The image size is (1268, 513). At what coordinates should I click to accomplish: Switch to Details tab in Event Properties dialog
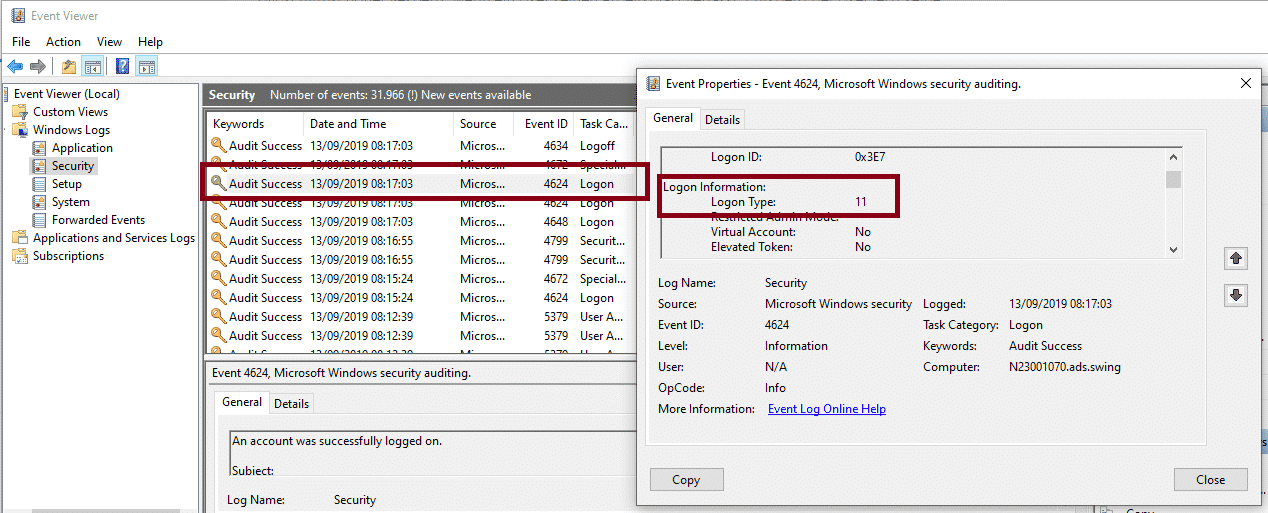(x=722, y=120)
